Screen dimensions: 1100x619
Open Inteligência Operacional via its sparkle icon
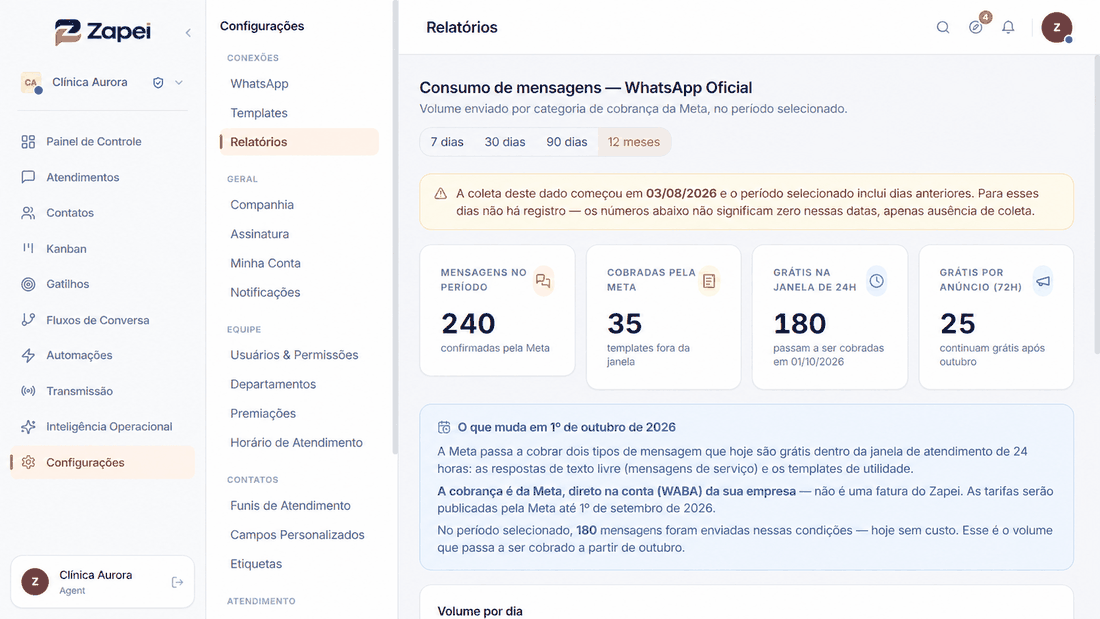tap(28, 427)
